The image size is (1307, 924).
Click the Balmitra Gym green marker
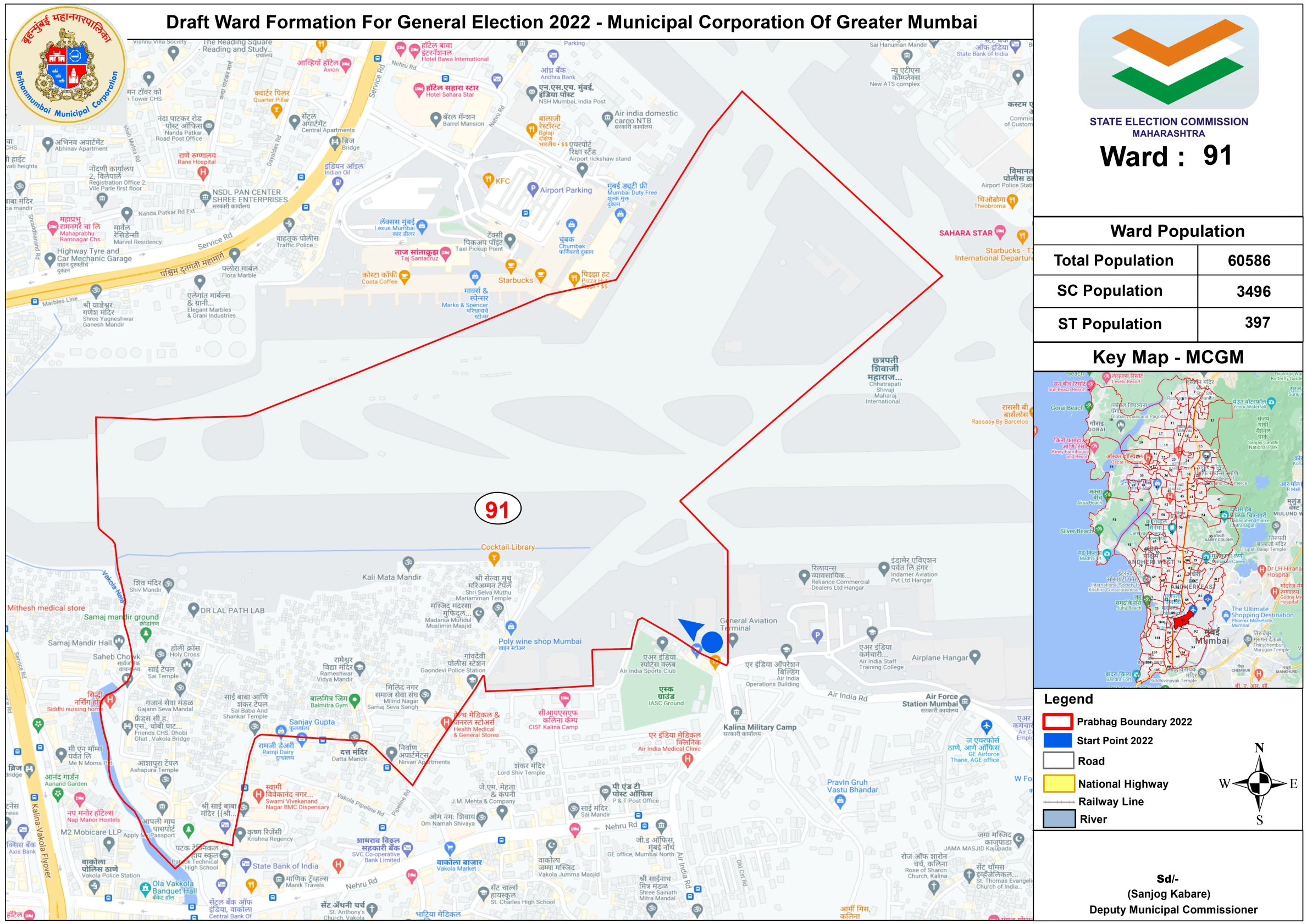coord(355,699)
